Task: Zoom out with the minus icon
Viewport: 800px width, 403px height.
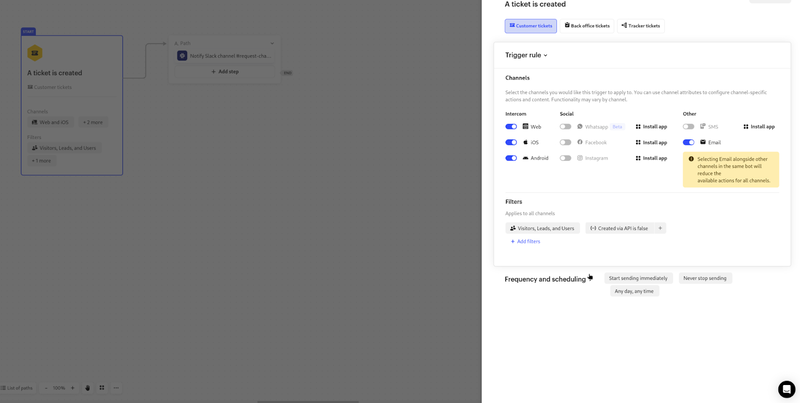Action: [x=46, y=388]
